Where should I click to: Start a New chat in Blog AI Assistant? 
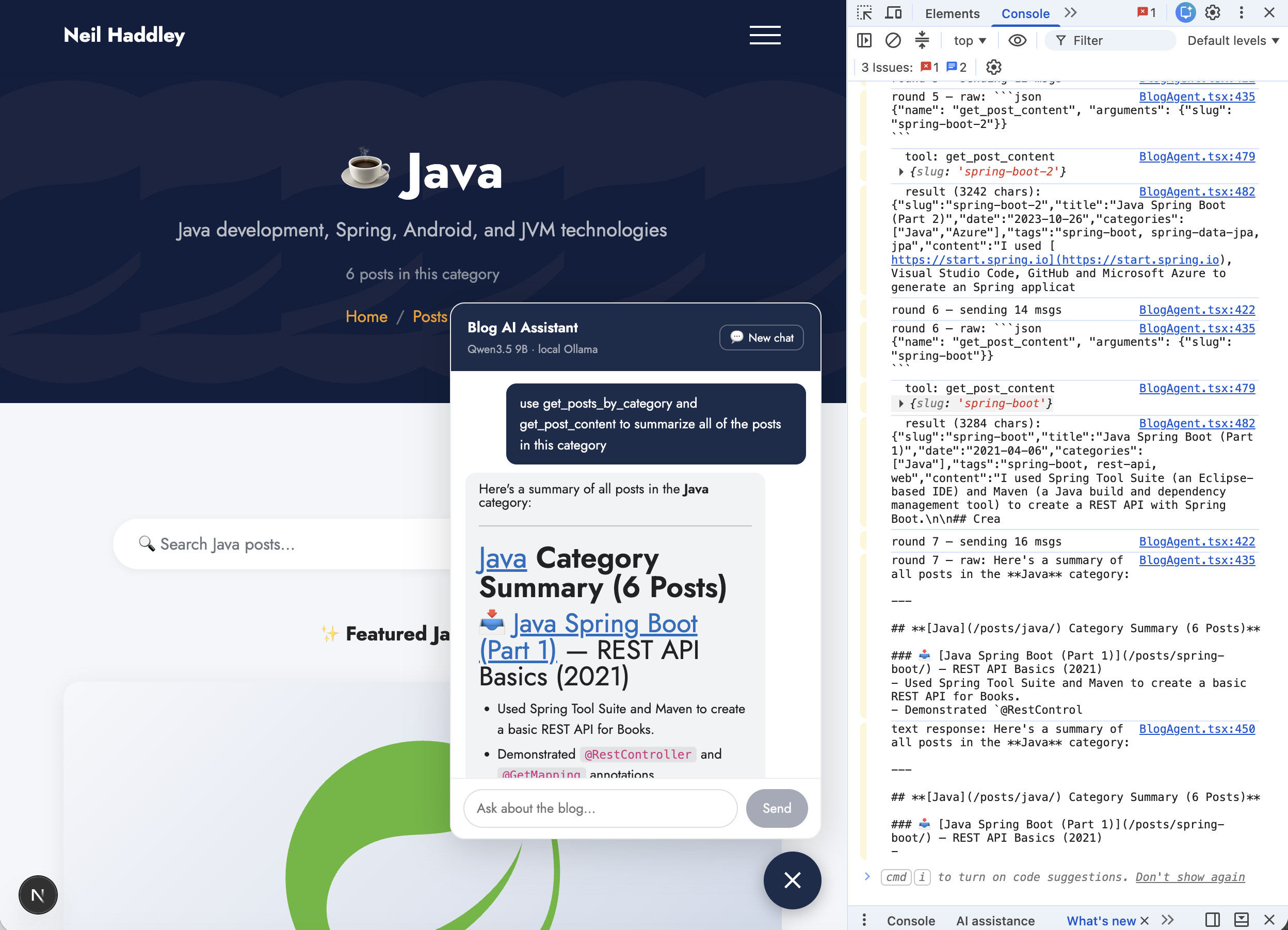(x=761, y=338)
